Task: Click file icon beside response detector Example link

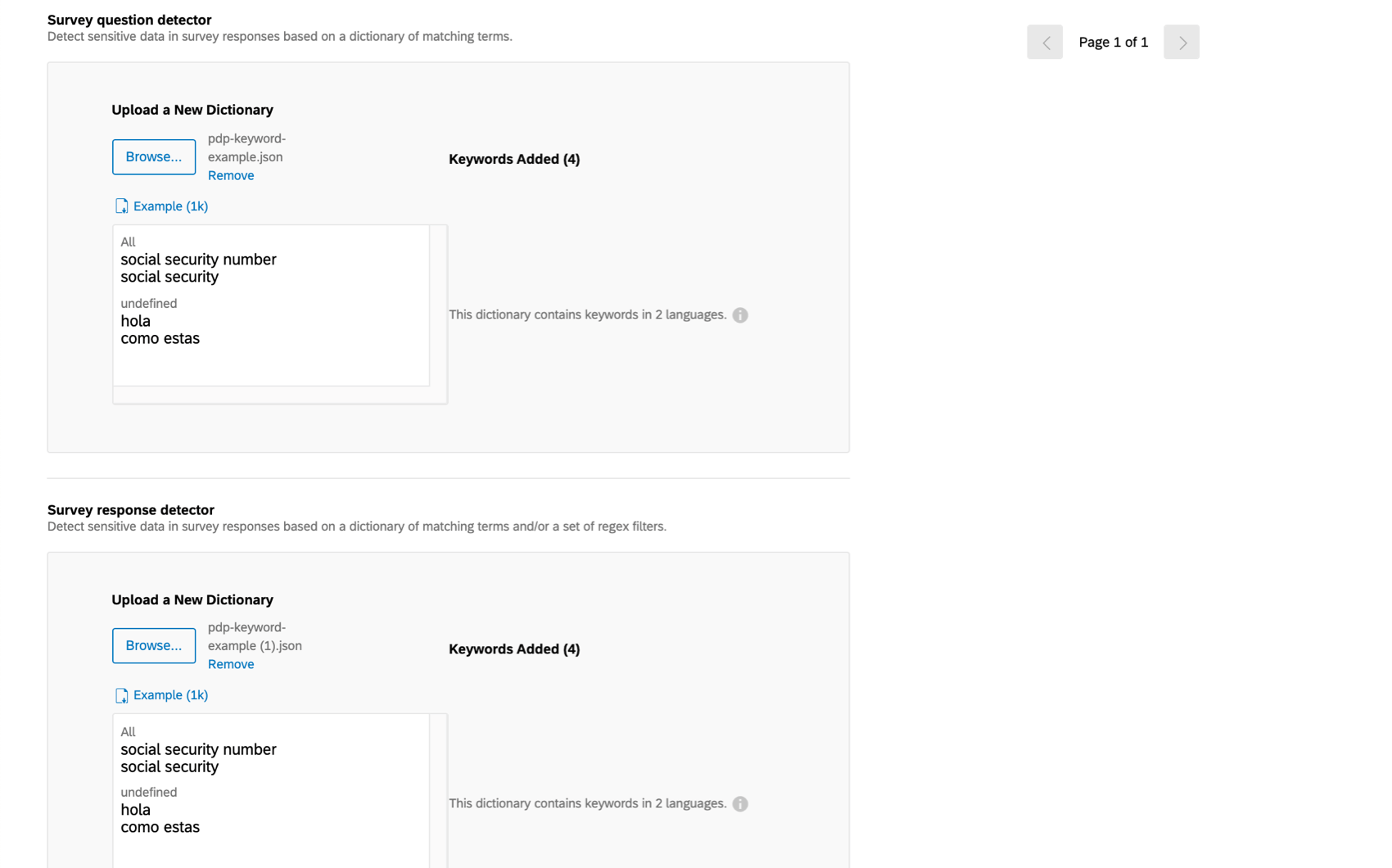Action: (121, 695)
